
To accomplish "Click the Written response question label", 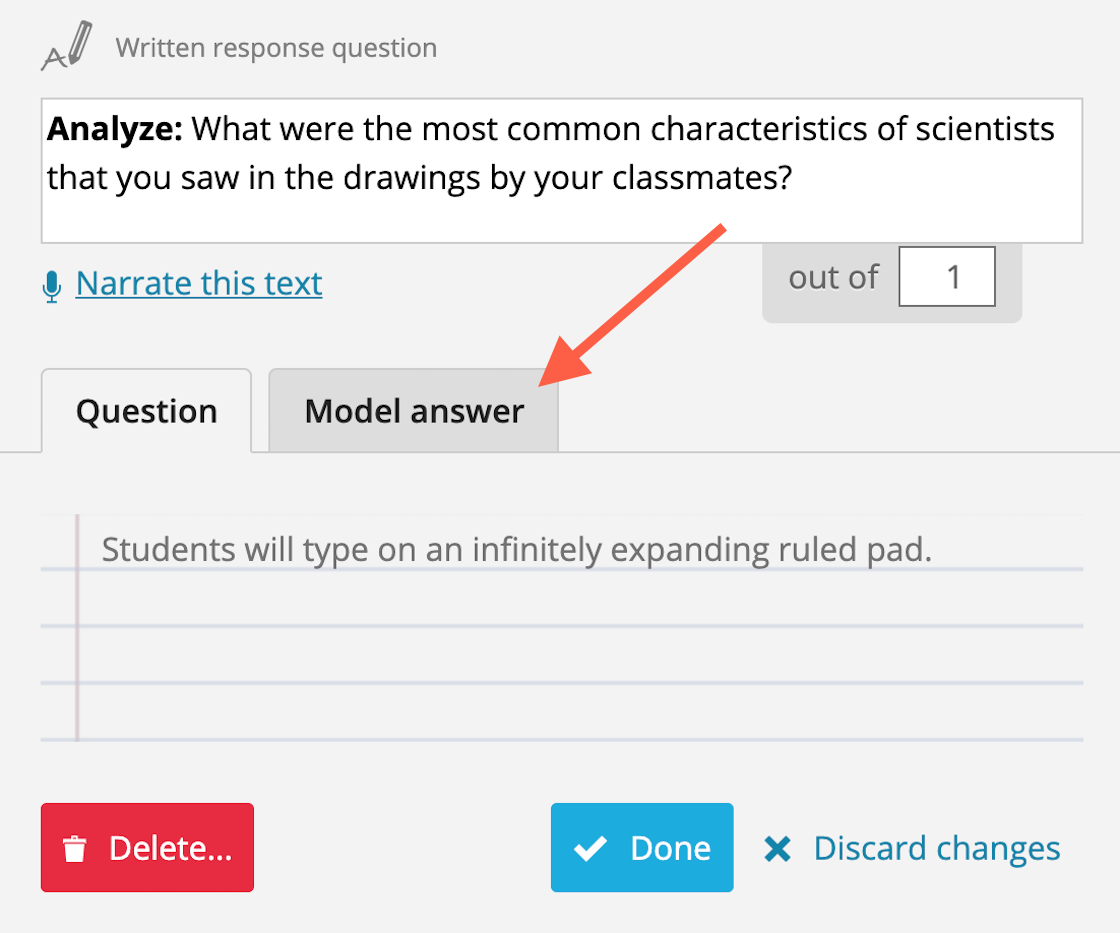I will 276,48.
